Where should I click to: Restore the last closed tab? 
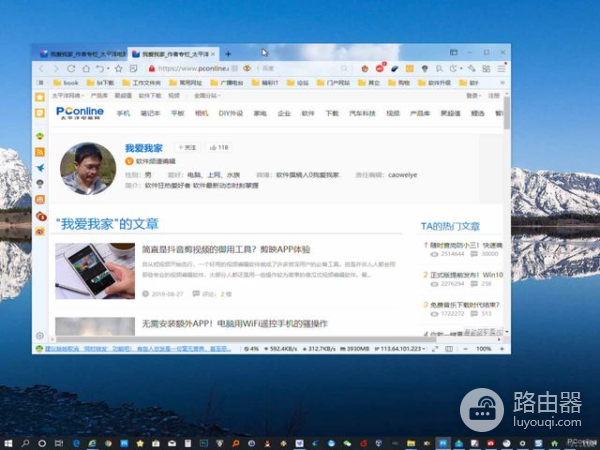tap(100, 68)
